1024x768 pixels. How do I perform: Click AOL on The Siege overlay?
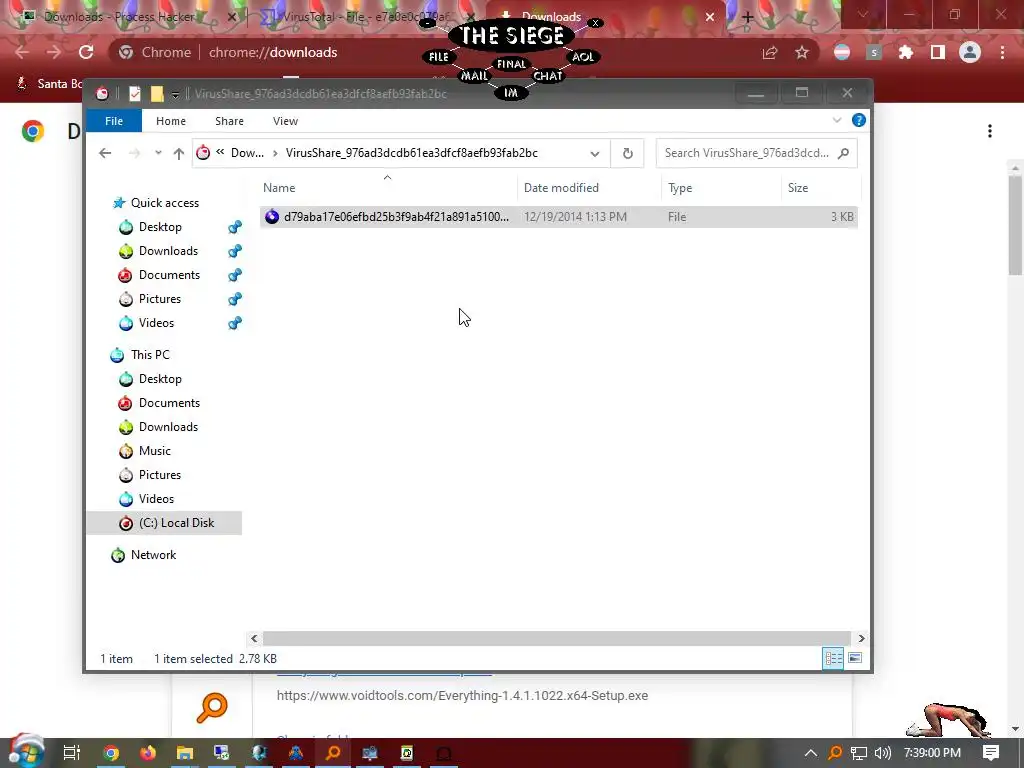click(583, 57)
